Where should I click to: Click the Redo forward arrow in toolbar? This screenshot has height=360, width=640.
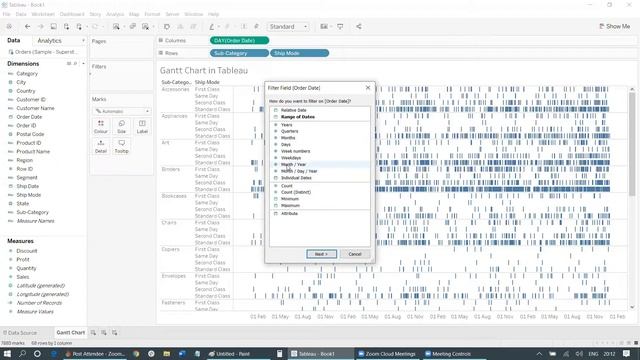(40, 27)
